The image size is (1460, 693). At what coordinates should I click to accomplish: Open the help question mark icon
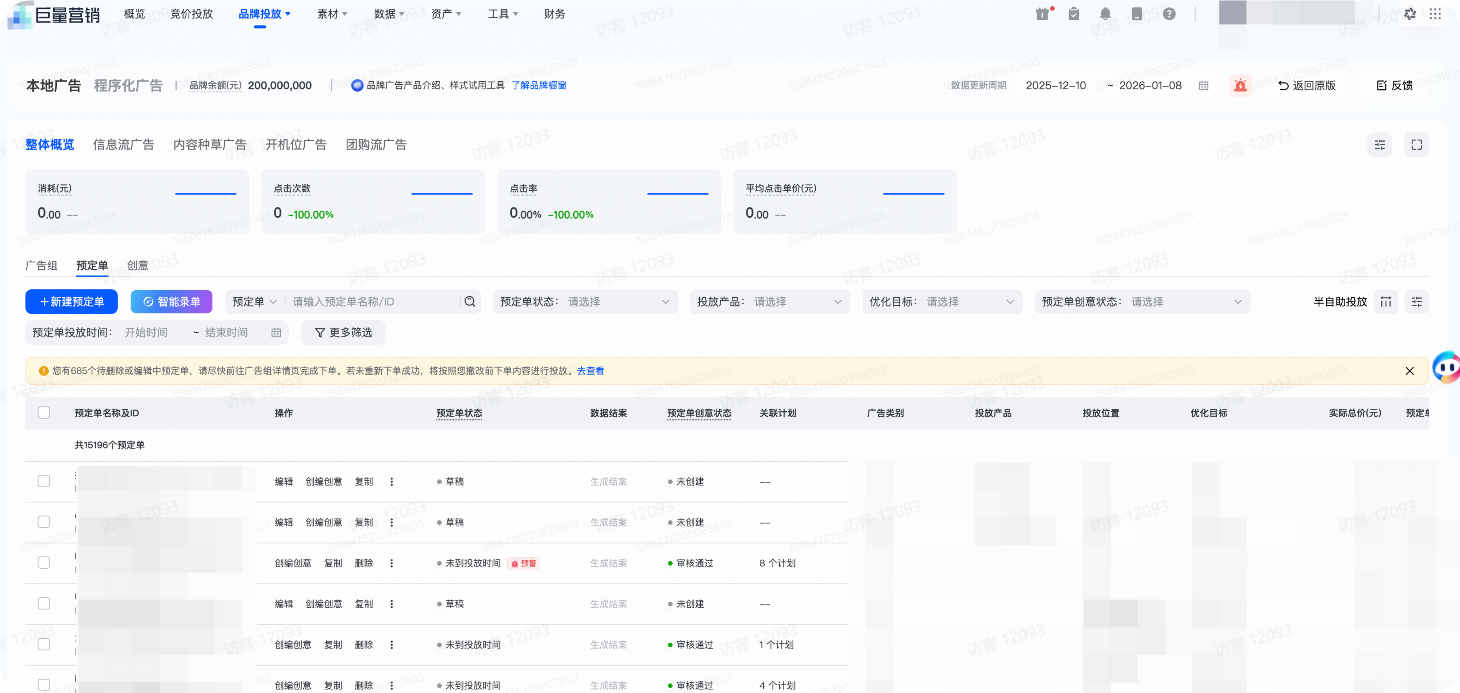(1169, 14)
